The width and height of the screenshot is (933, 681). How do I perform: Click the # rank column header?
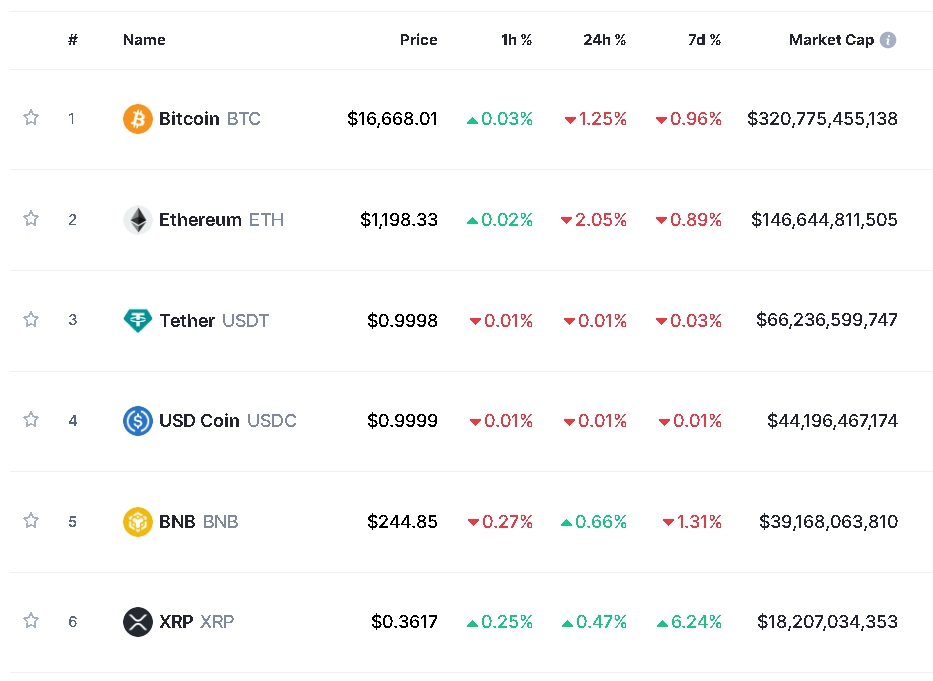pos(73,40)
